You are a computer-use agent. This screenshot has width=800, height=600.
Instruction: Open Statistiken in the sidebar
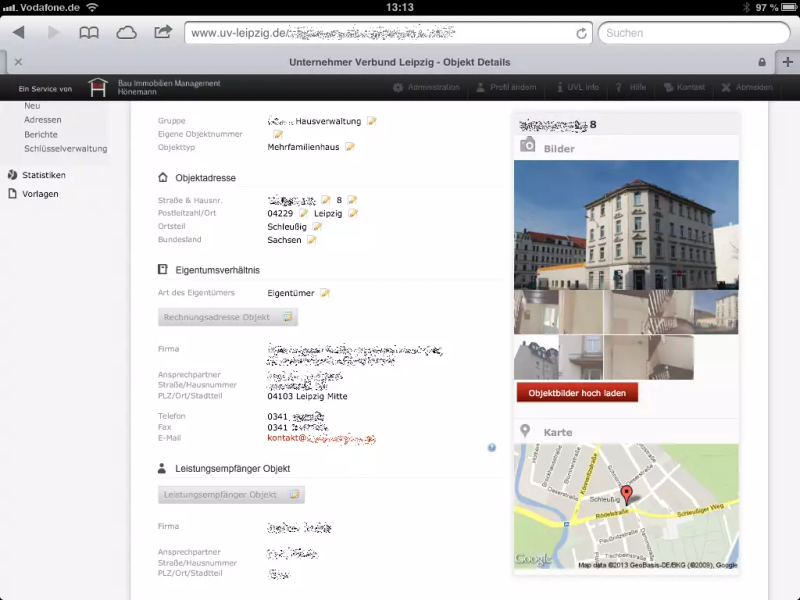[37, 175]
